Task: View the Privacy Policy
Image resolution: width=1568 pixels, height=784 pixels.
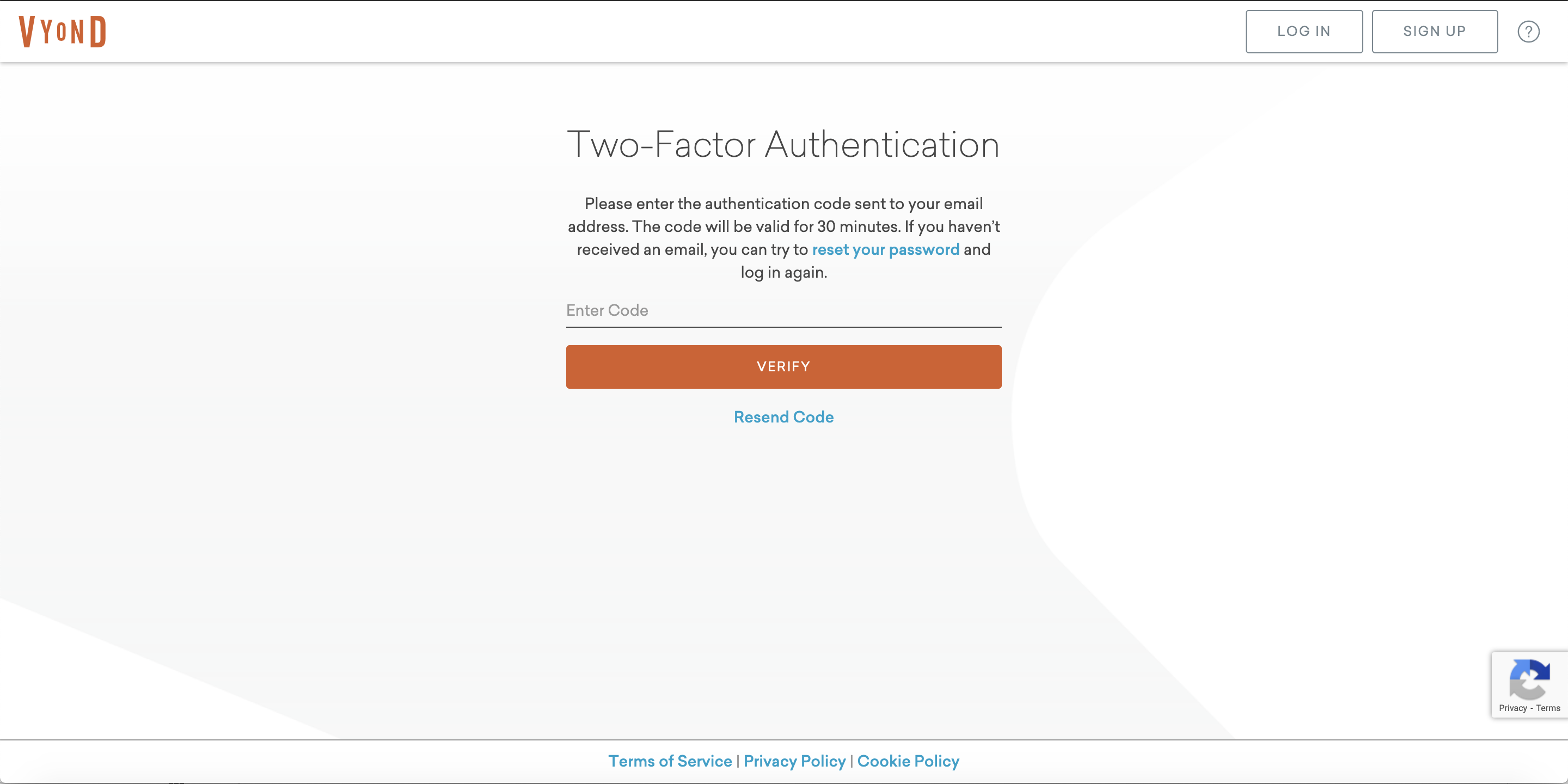Action: [x=794, y=761]
